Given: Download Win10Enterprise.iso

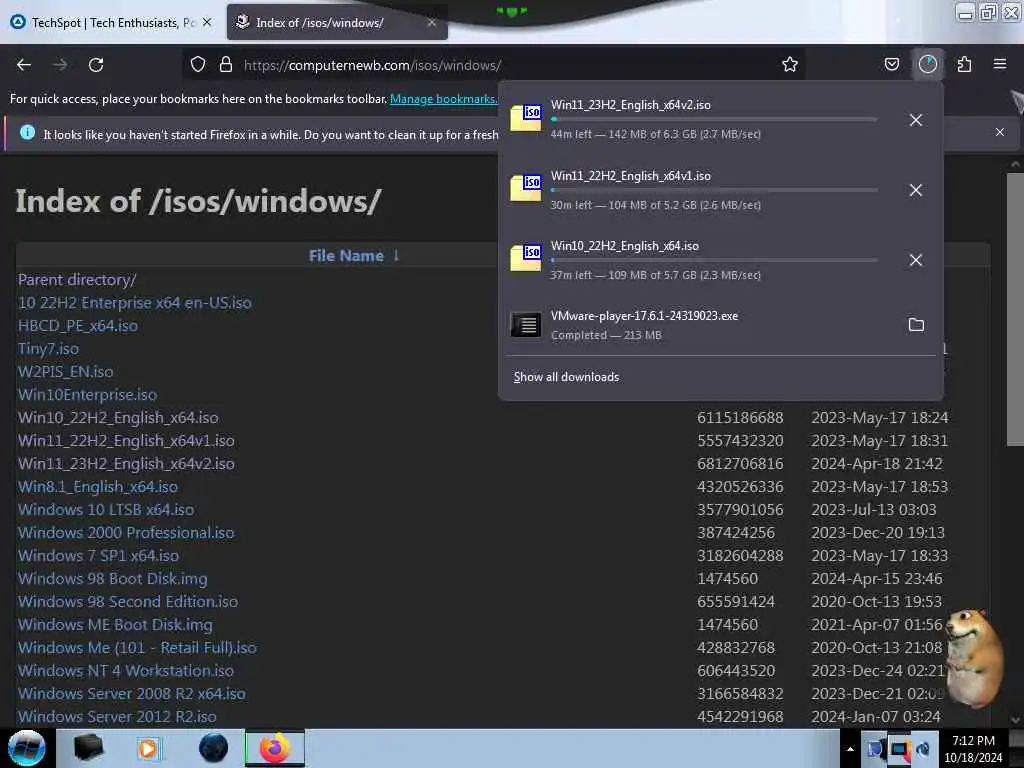Looking at the screenshot, I should (87, 394).
